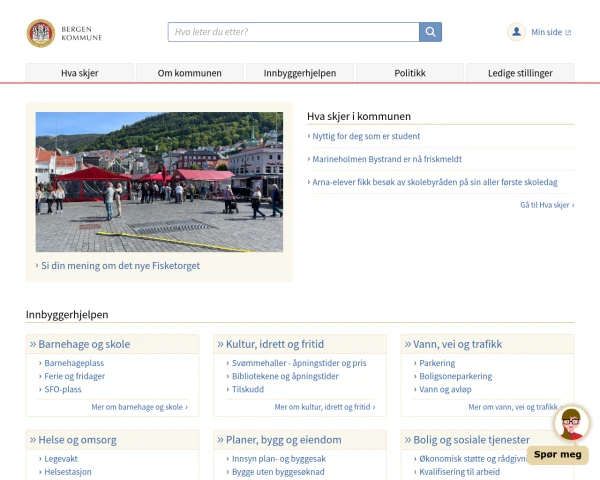The height and width of the screenshot is (480, 600).
Task: Open Nyttig for deg som er student
Action: tap(366, 136)
